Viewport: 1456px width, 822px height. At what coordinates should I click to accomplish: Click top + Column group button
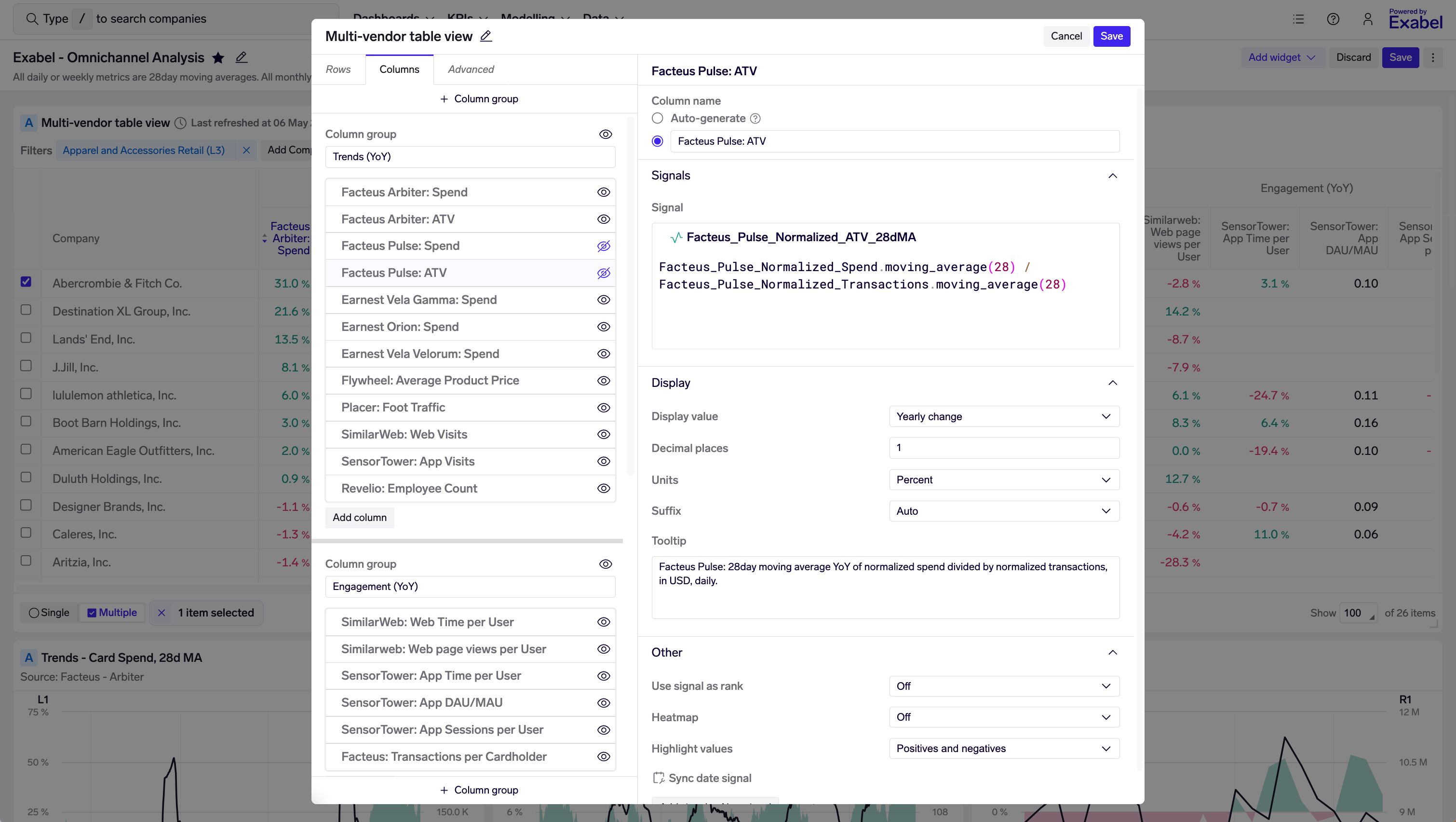(x=479, y=99)
